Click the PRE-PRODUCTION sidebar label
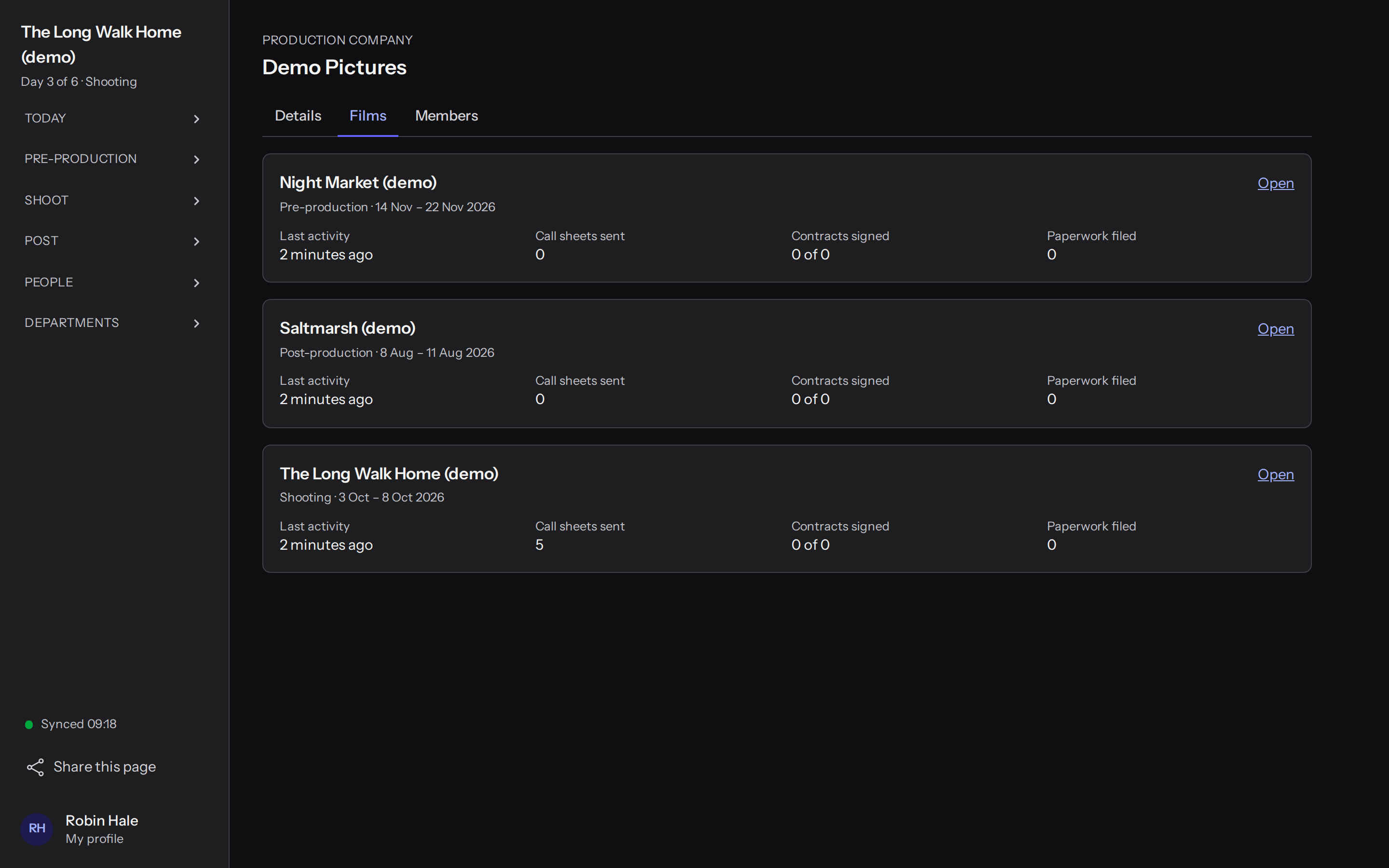The image size is (1389, 868). pos(81,159)
